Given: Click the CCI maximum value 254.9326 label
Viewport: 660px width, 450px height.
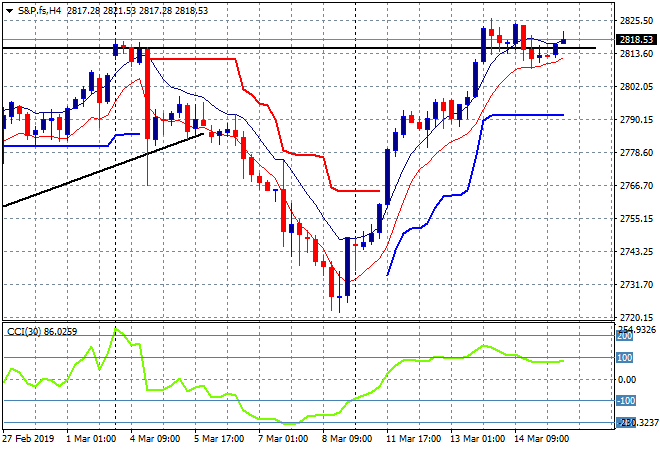Looking at the screenshot, I should point(637,329).
